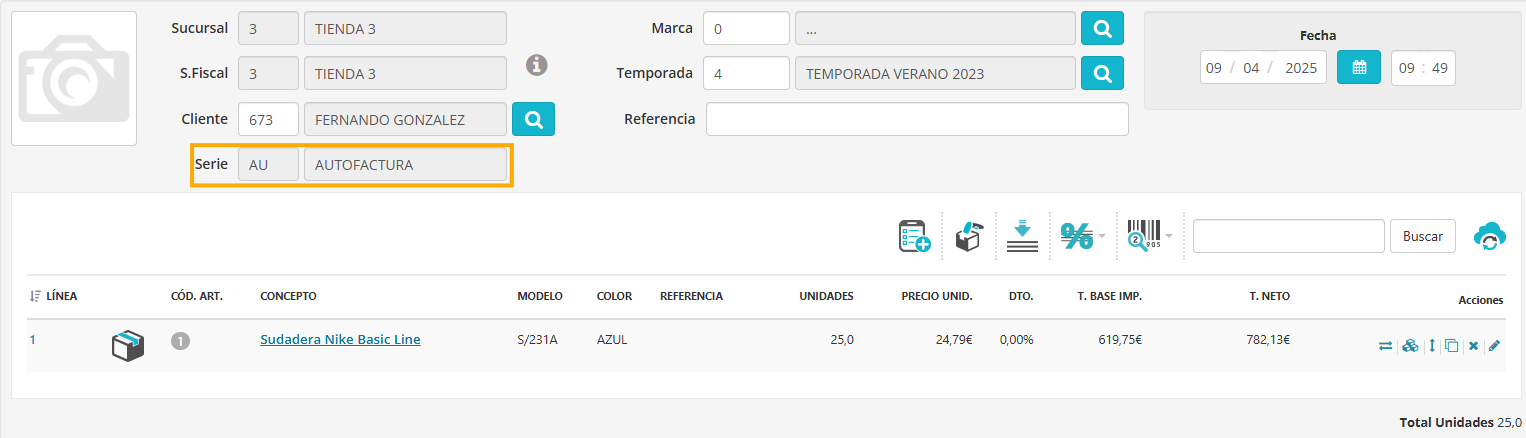Click the vertical move arrow icon

pos(1432,346)
